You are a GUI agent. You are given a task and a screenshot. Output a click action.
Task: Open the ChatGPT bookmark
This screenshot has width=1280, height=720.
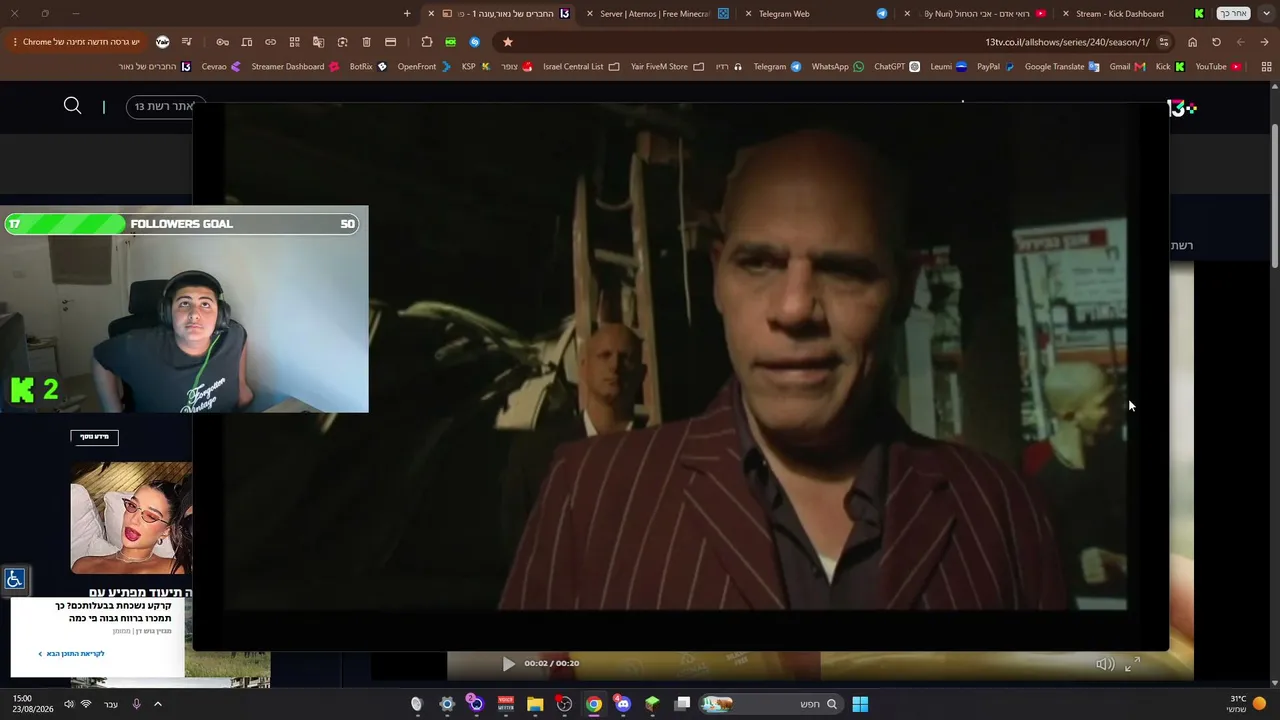[897, 67]
